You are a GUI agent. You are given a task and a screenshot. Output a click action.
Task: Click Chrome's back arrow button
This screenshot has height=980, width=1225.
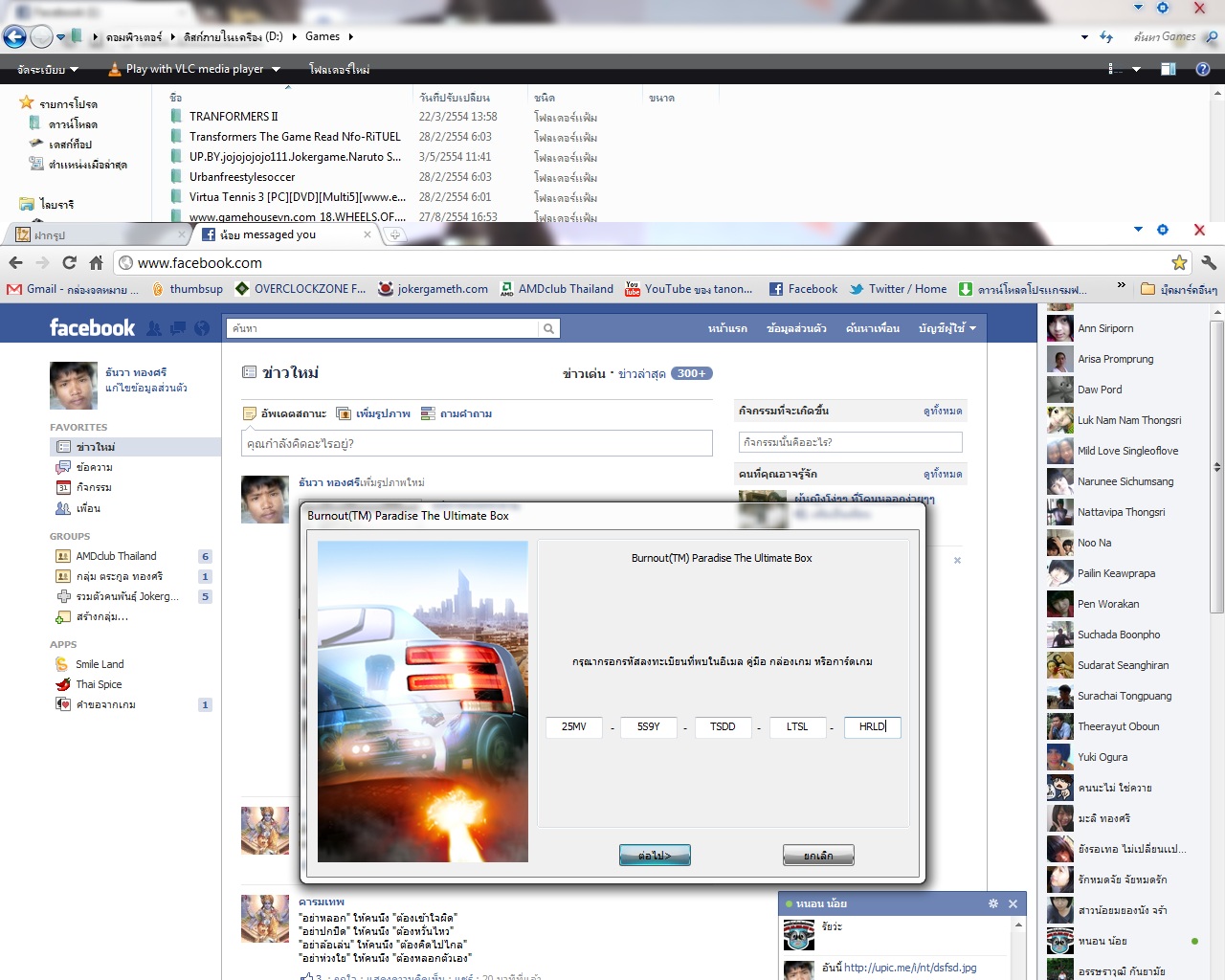(x=15, y=262)
